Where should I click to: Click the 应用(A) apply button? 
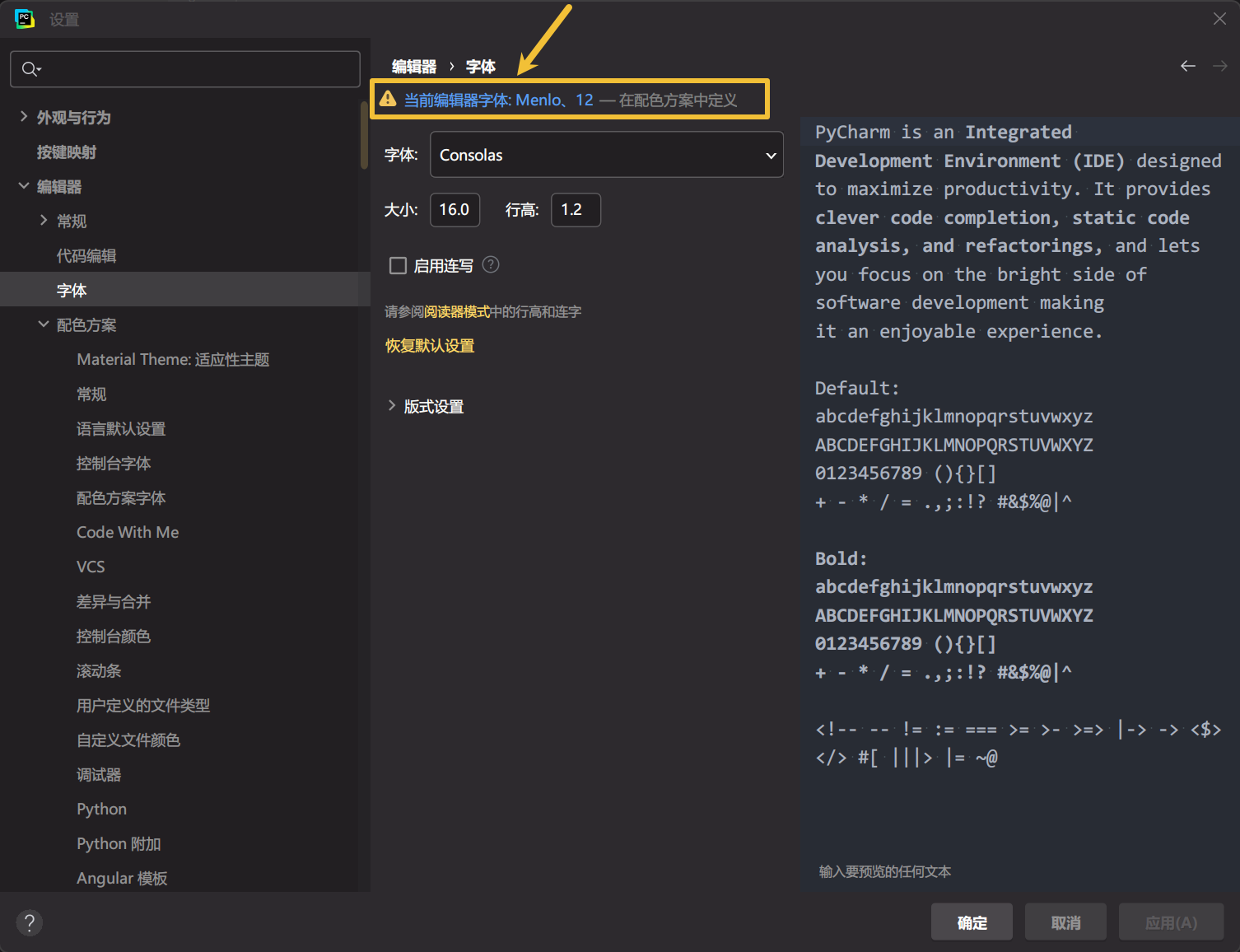tap(1171, 922)
